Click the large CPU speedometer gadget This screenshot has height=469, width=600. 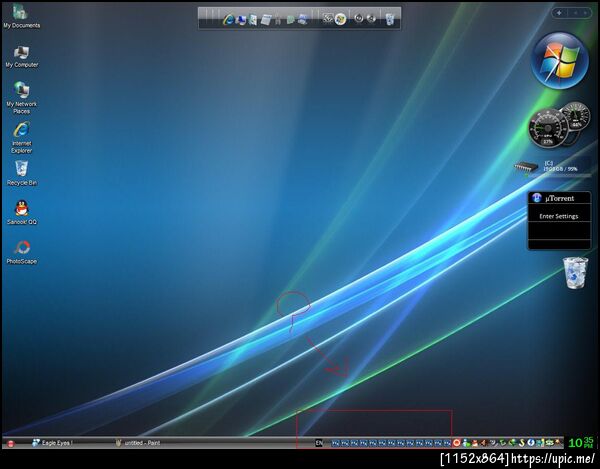pyautogui.click(x=548, y=128)
